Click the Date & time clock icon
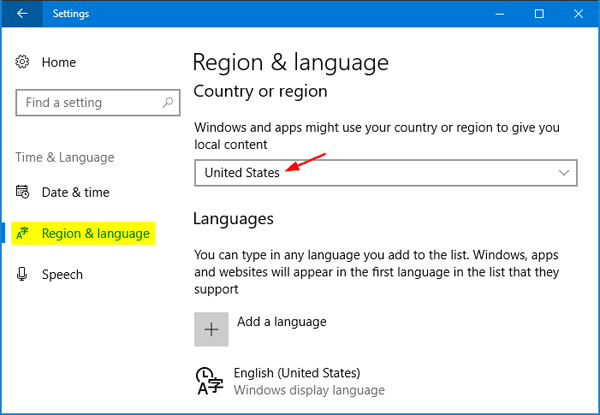Image resolution: width=600 pixels, height=415 pixels. tap(23, 192)
